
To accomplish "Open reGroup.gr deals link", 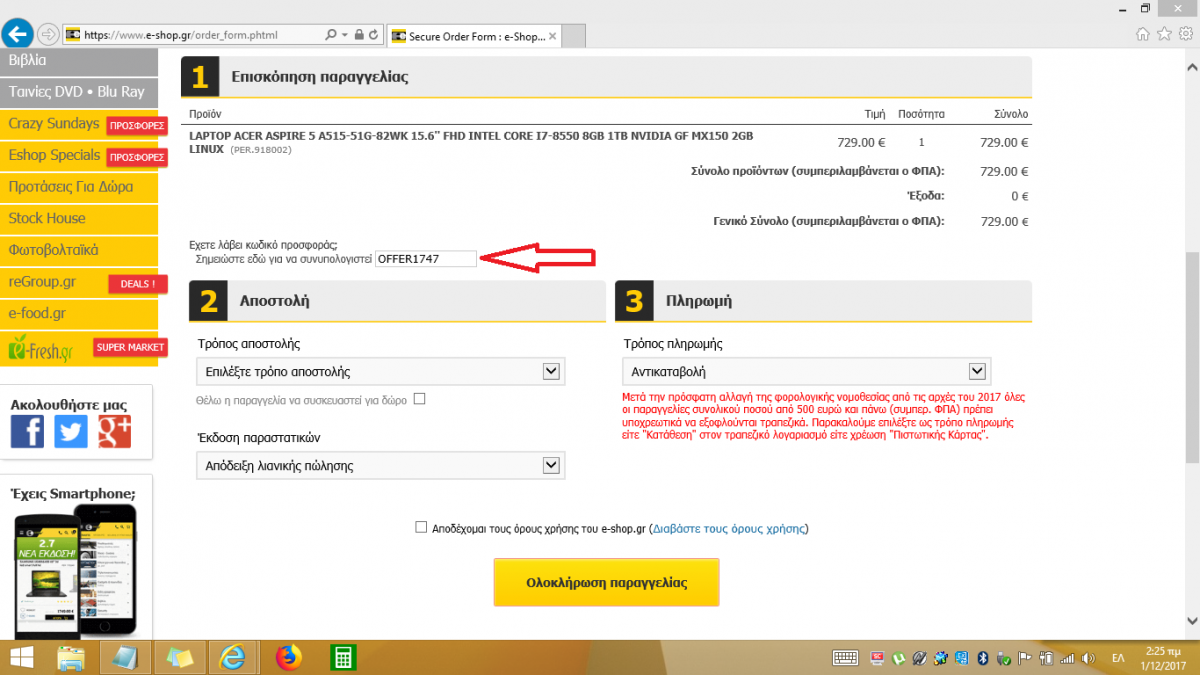I will [x=79, y=282].
